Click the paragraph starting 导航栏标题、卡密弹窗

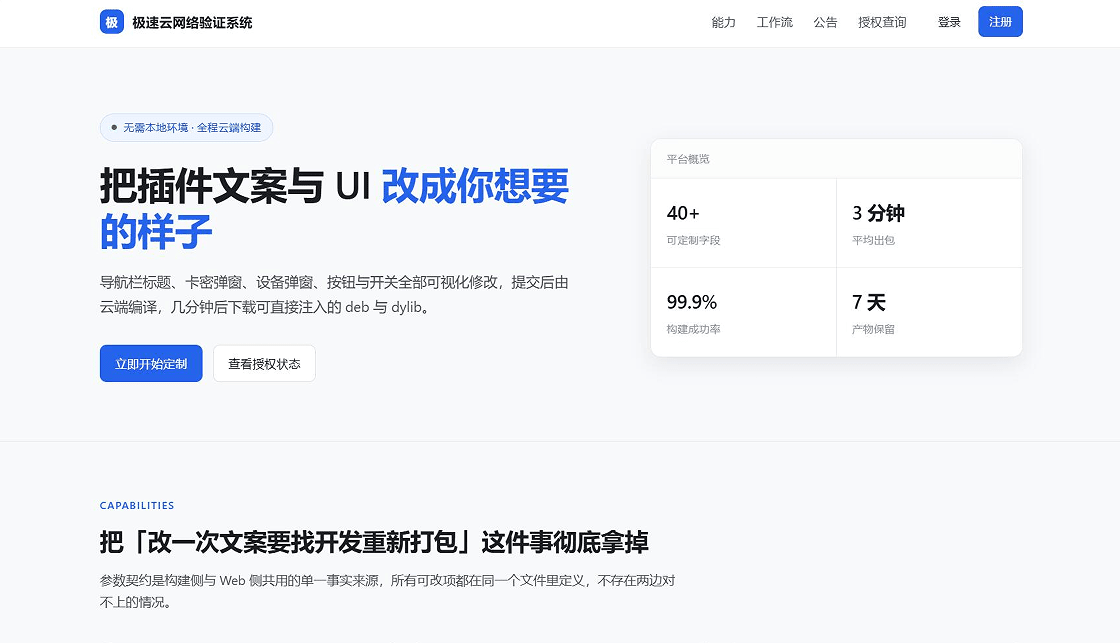tap(334, 294)
